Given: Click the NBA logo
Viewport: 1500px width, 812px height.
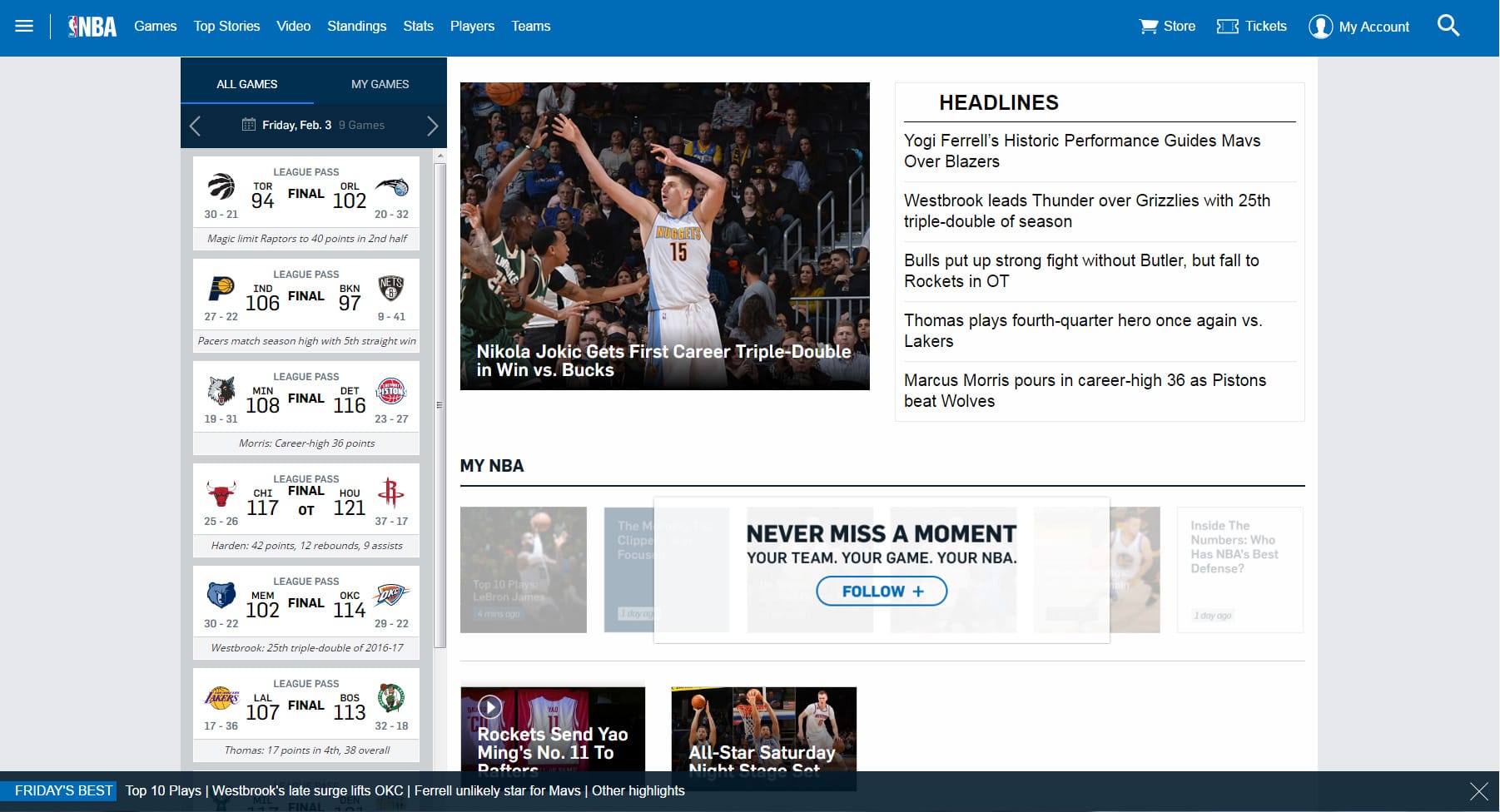Looking at the screenshot, I should 92,27.
